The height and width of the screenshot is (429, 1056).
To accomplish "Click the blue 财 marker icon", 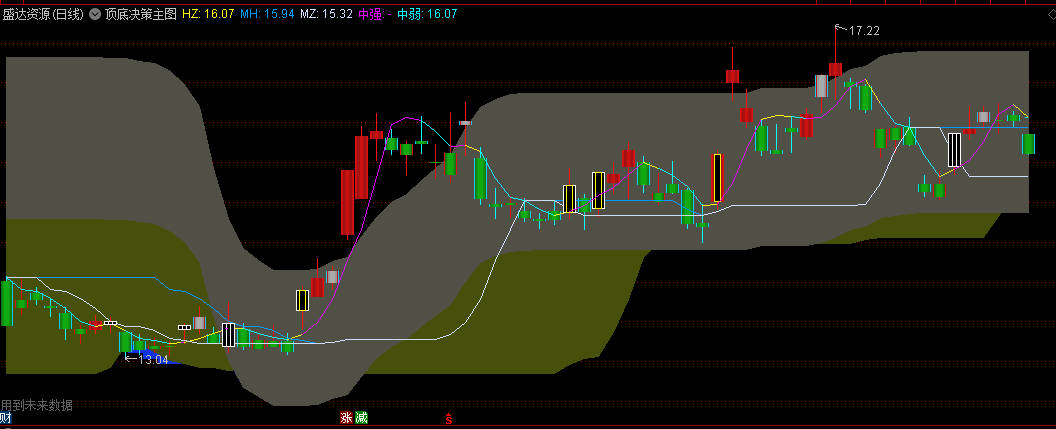I will pos(6,418).
